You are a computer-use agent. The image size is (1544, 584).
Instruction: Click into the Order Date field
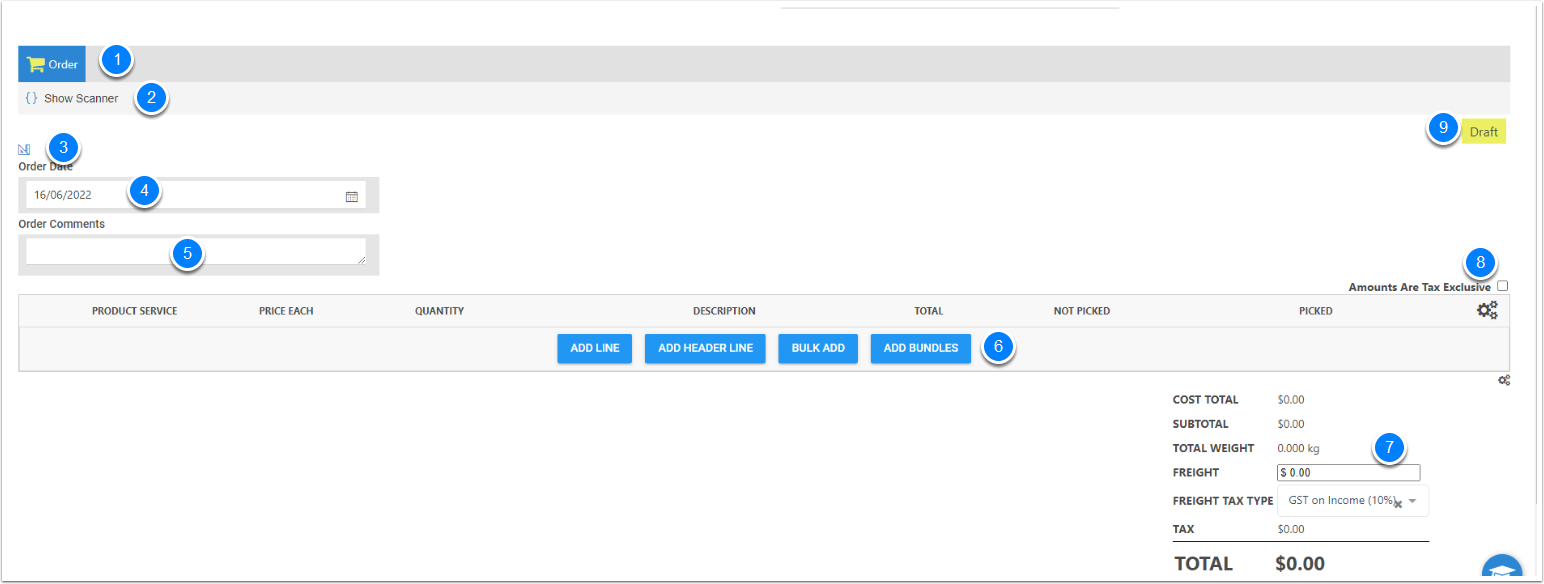pos(180,196)
